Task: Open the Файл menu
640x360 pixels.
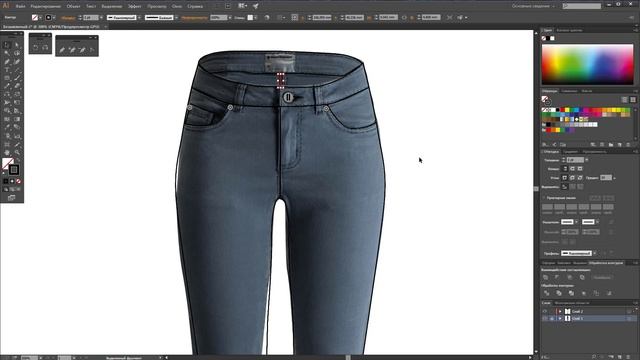Action: coord(20,7)
